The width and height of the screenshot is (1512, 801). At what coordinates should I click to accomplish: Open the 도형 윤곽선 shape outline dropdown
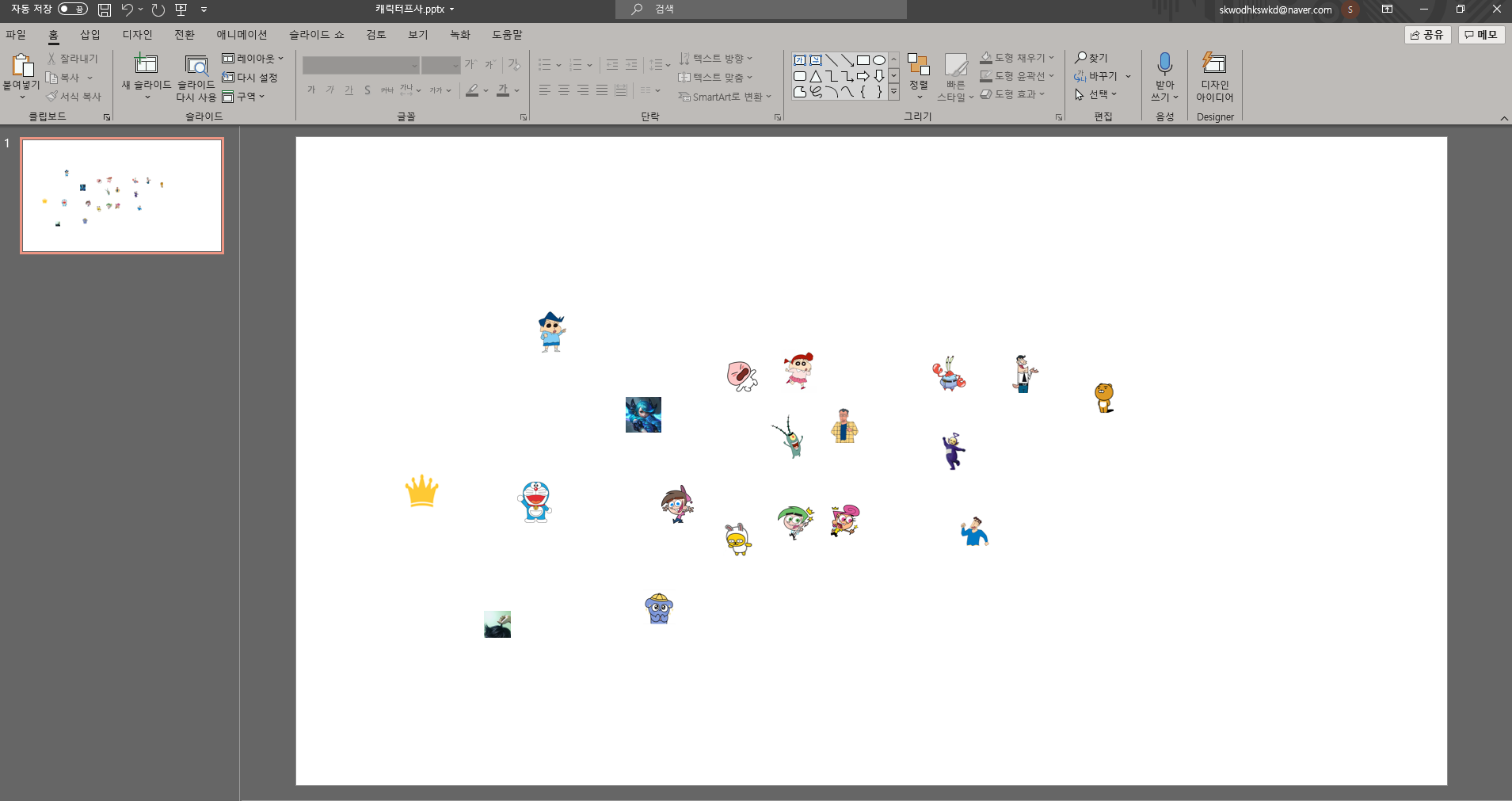click(1017, 76)
